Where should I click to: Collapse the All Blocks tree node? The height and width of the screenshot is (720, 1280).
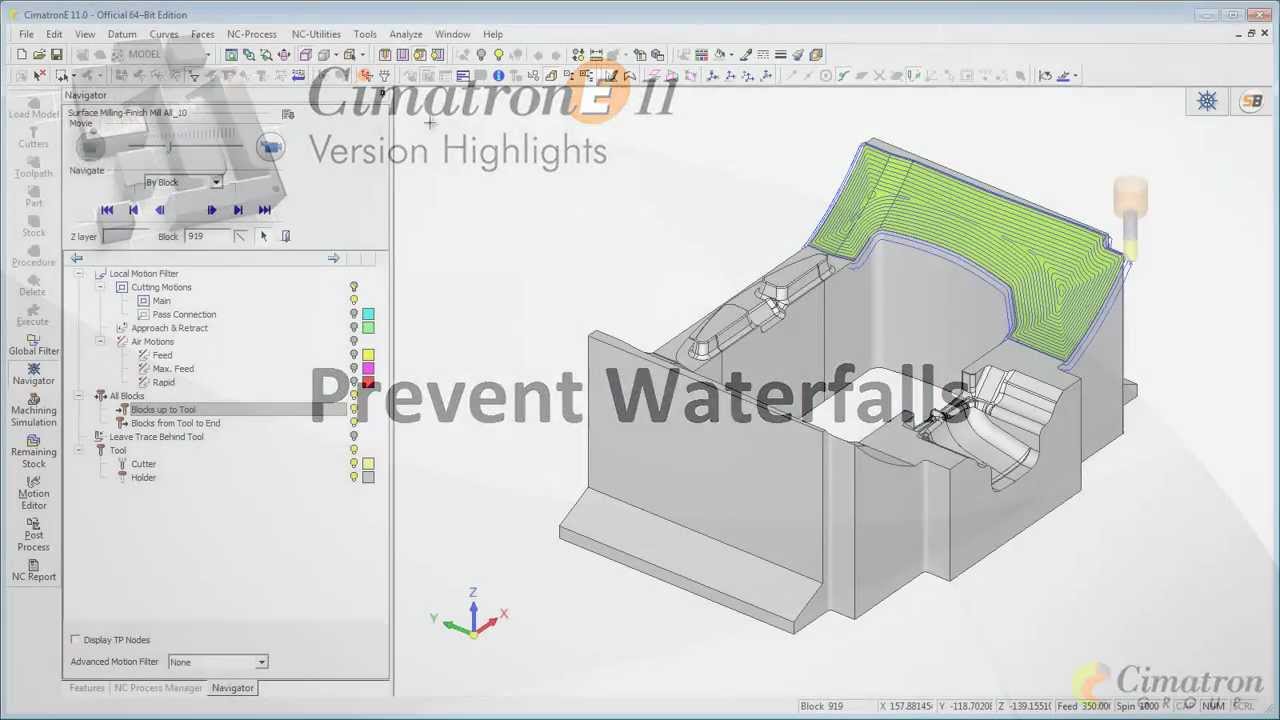[x=79, y=396]
